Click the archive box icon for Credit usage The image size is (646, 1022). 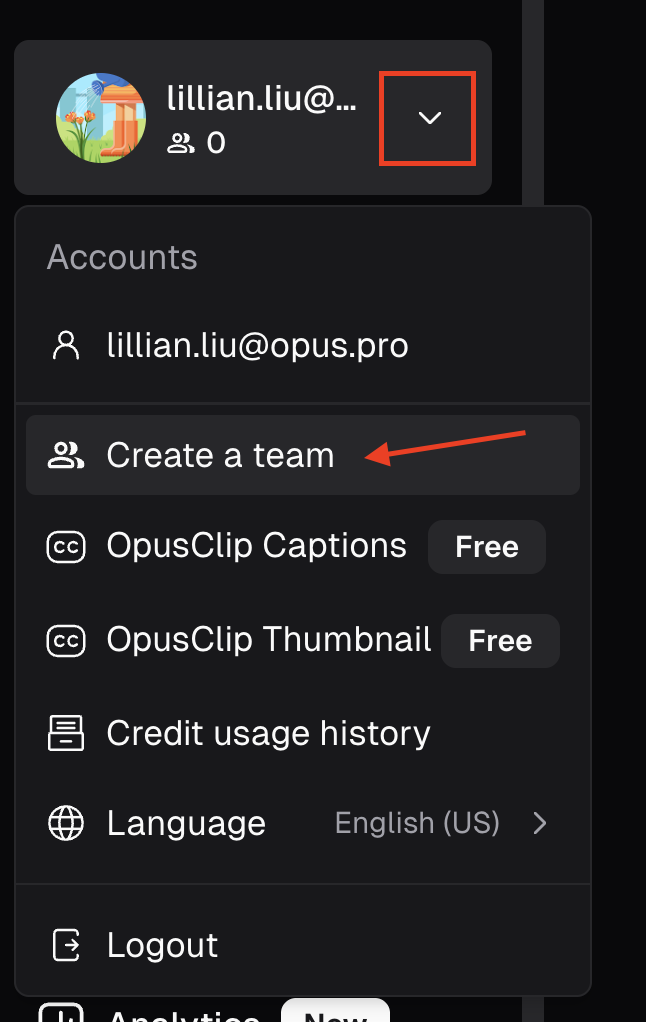click(x=66, y=733)
